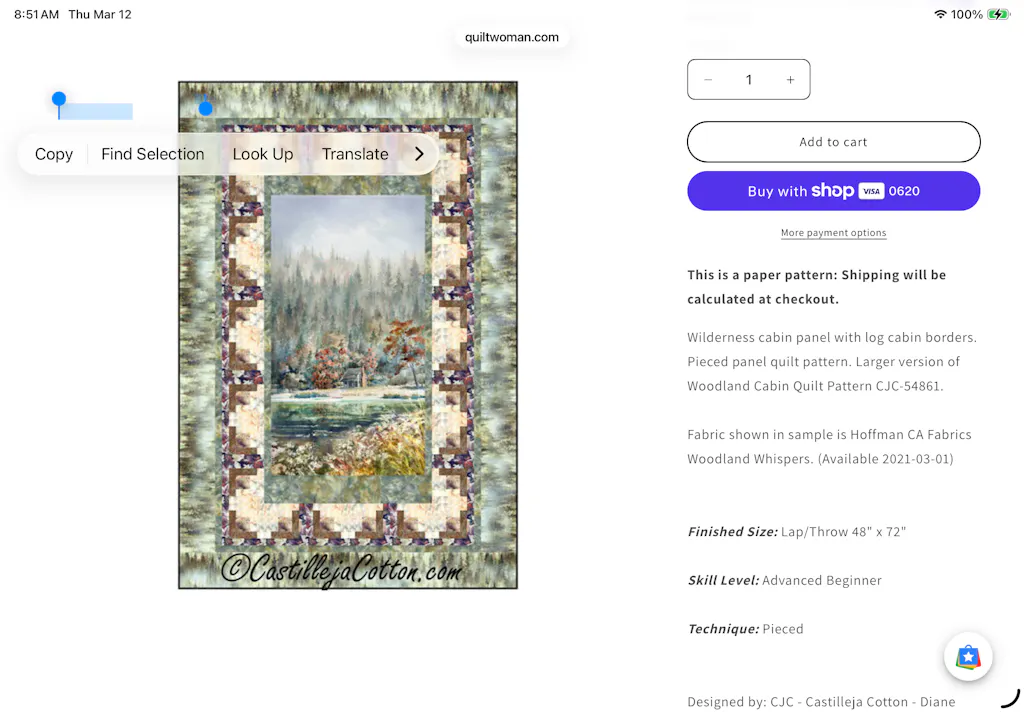Tap the 8:51 AM clock in the status bar

[x=37, y=14]
